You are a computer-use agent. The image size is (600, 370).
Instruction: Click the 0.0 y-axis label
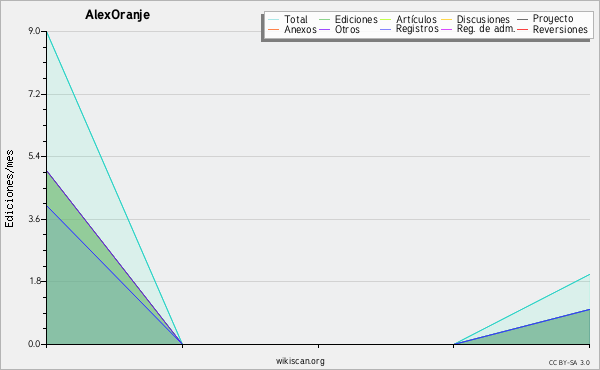click(34, 344)
